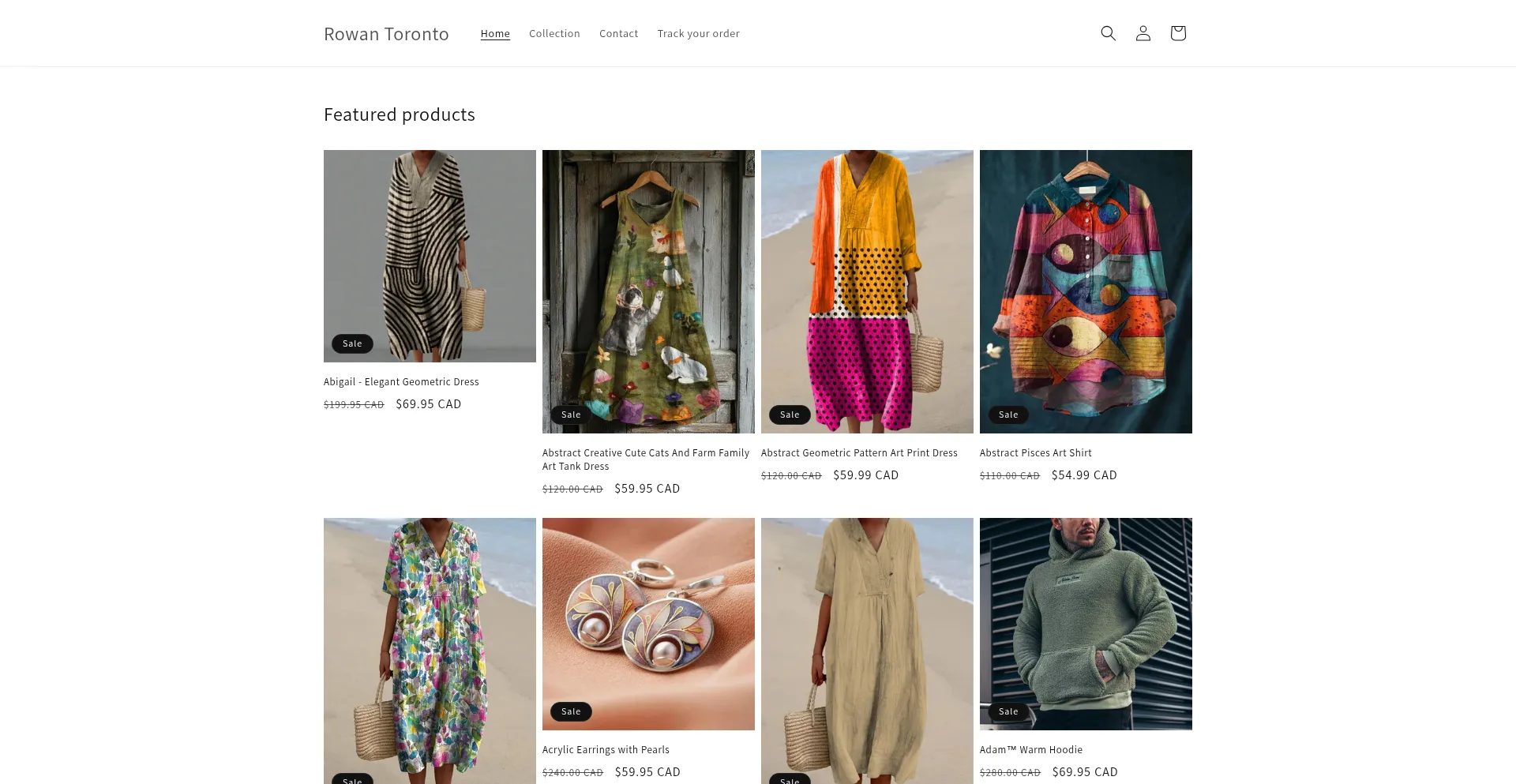Image resolution: width=1516 pixels, height=784 pixels.
Task: Select the green hoodie product image
Action: click(x=1086, y=624)
